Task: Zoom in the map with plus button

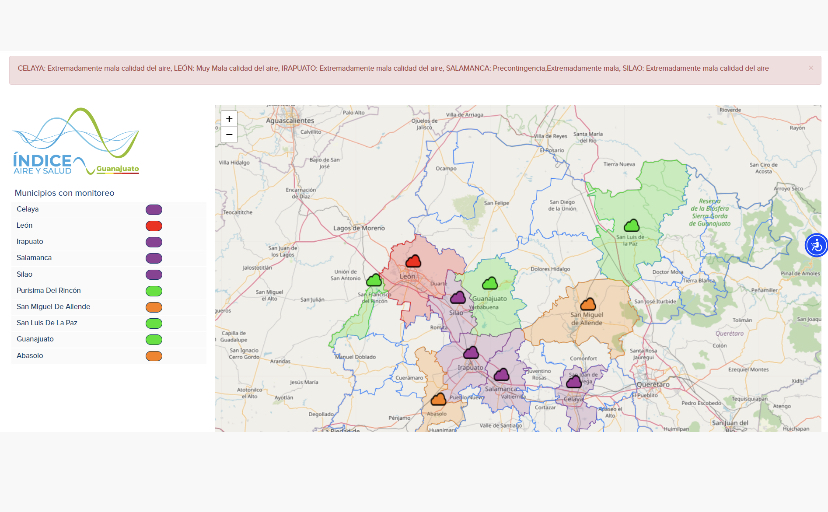Action: tap(229, 118)
